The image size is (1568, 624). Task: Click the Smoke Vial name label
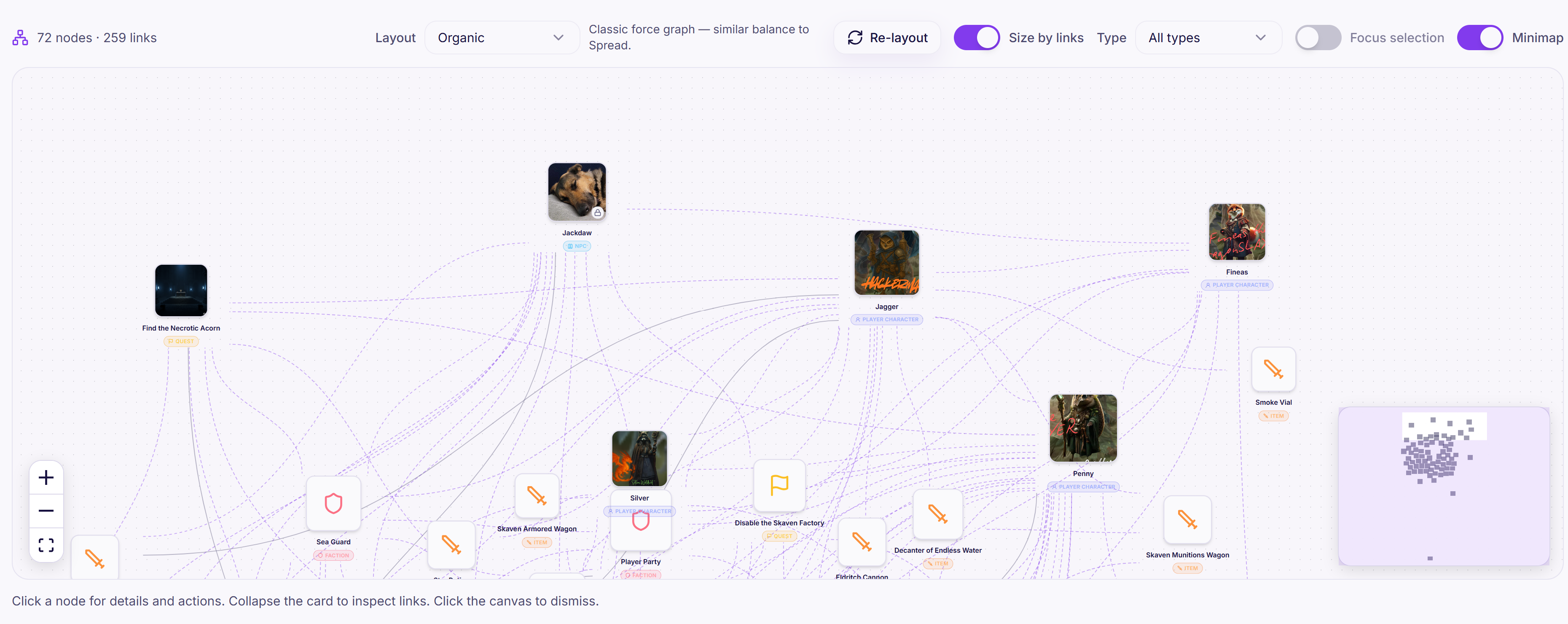pyautogui.click(x=1273, y=402)
